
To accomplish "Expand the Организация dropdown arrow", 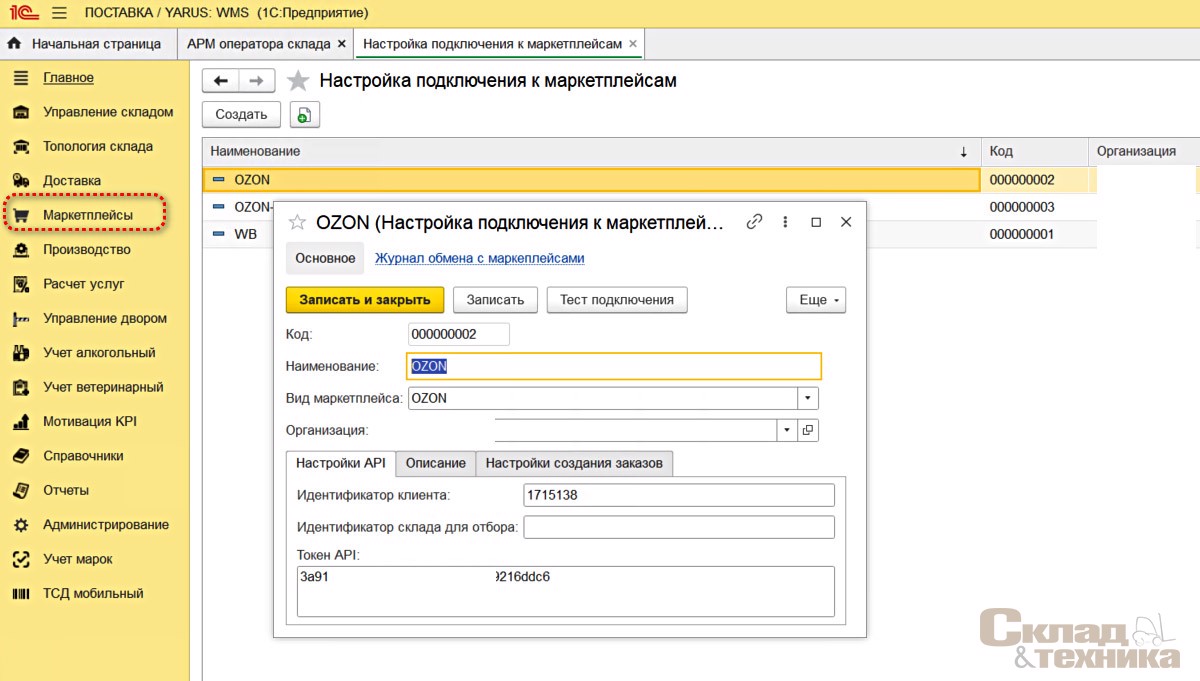I will coord(787,430).
